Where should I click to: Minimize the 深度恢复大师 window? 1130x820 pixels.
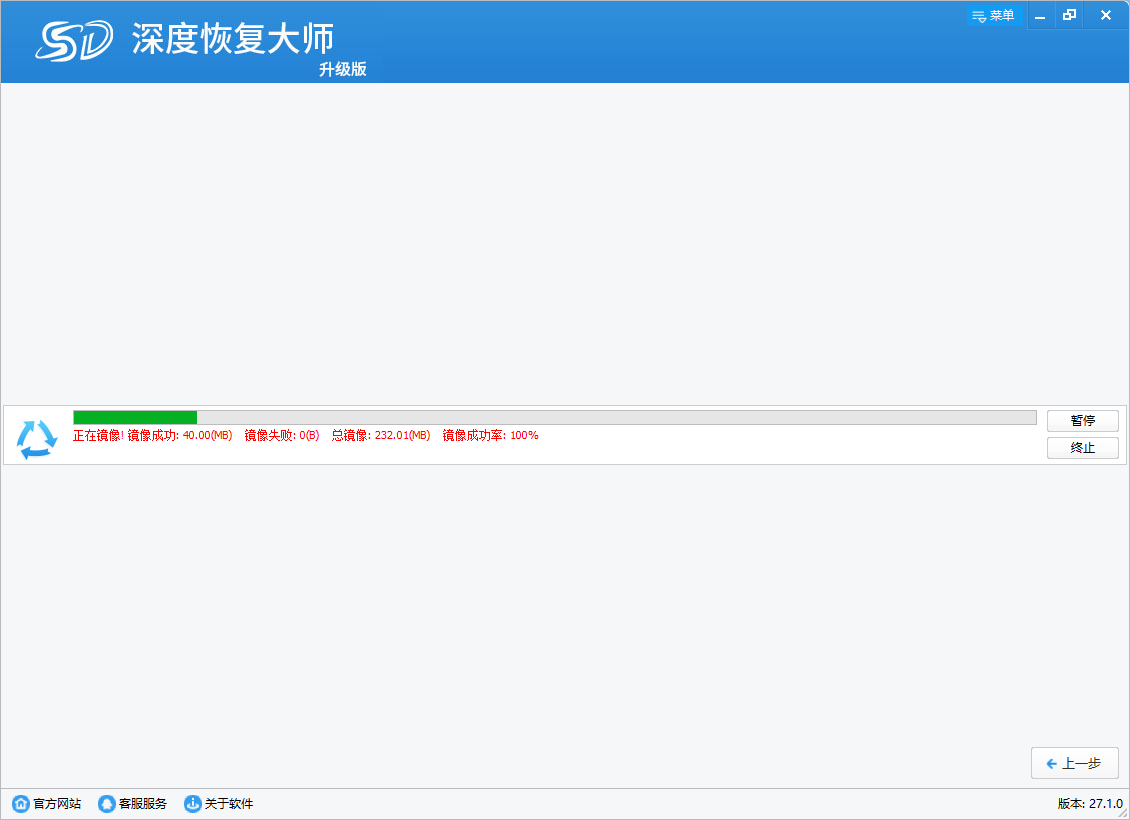click(x=1040, y=15)
